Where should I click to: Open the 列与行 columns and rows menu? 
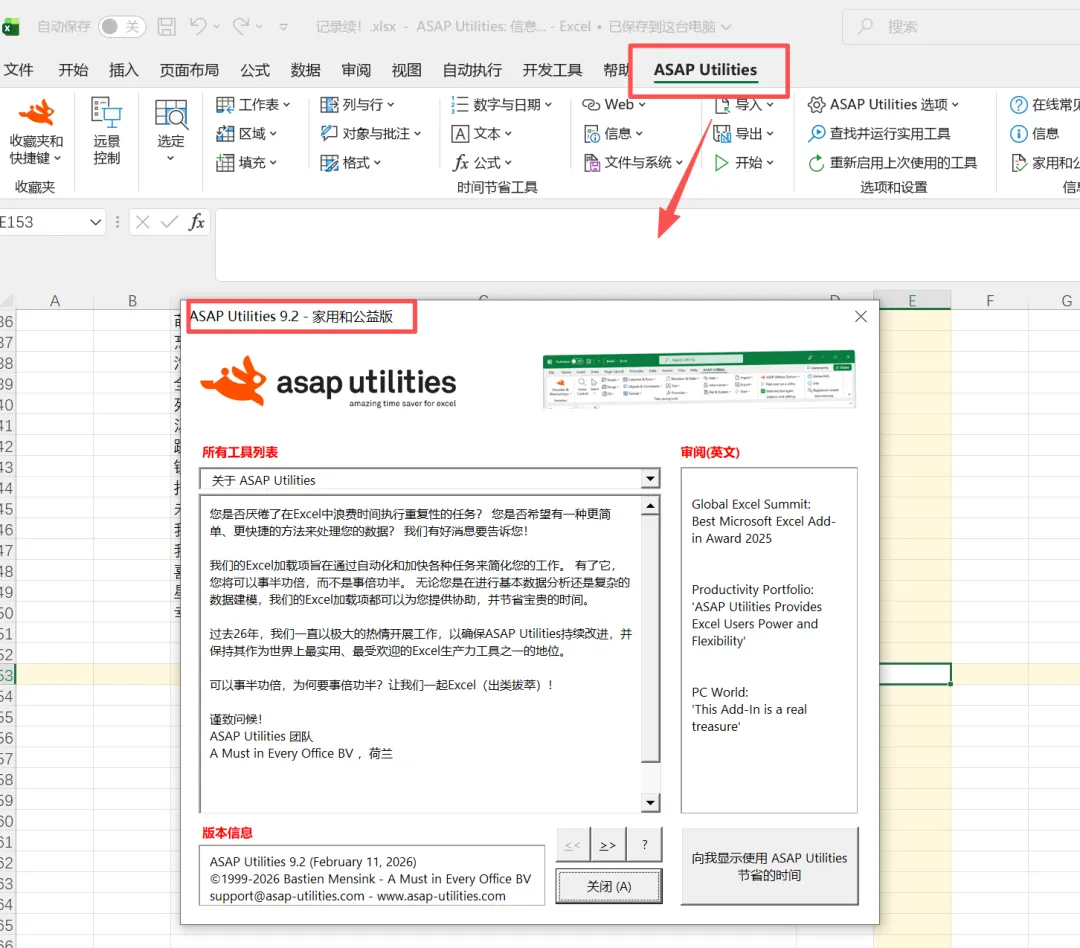[x=357, y=105]
